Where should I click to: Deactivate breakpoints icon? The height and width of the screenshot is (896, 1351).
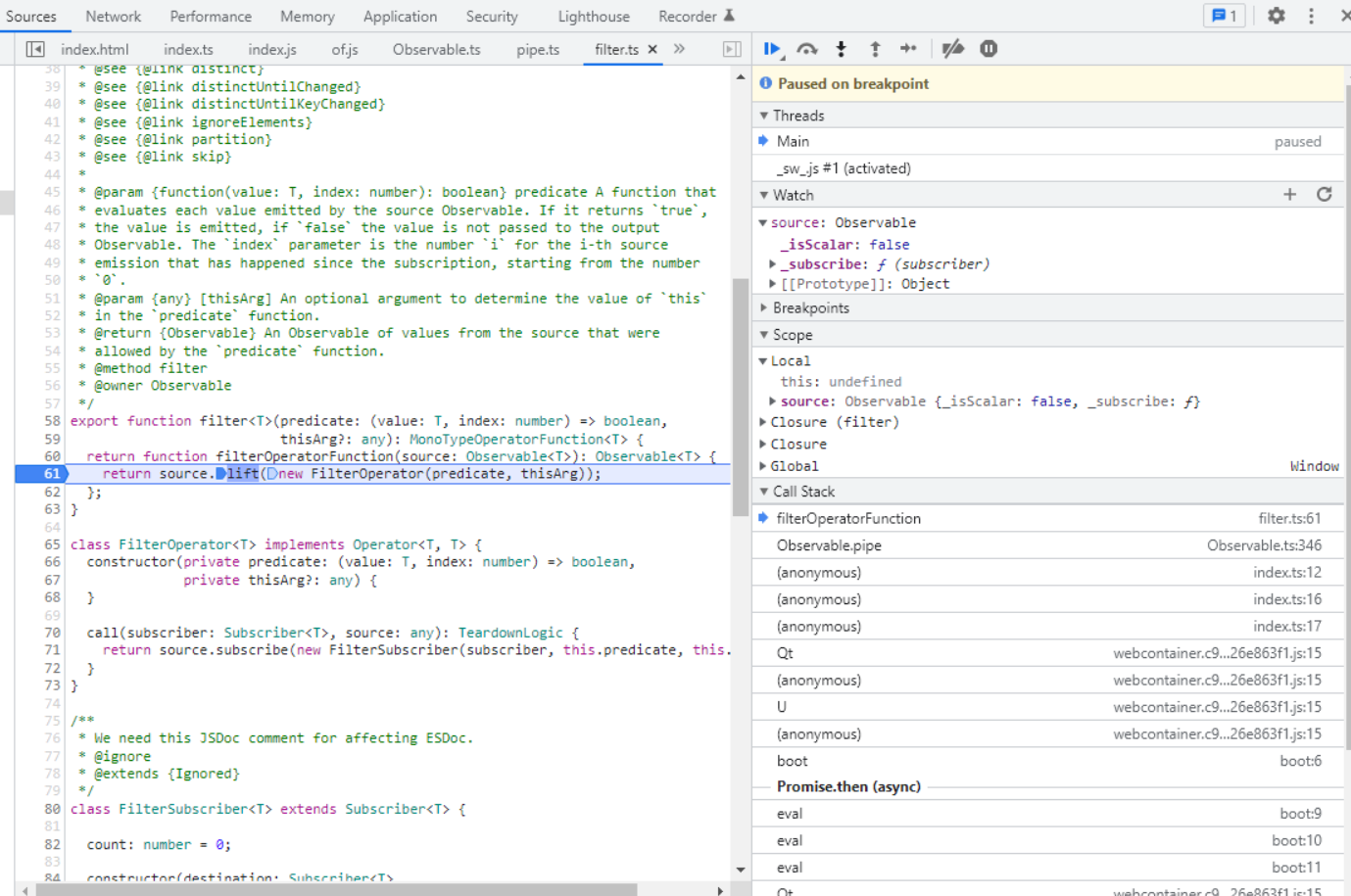952,49
